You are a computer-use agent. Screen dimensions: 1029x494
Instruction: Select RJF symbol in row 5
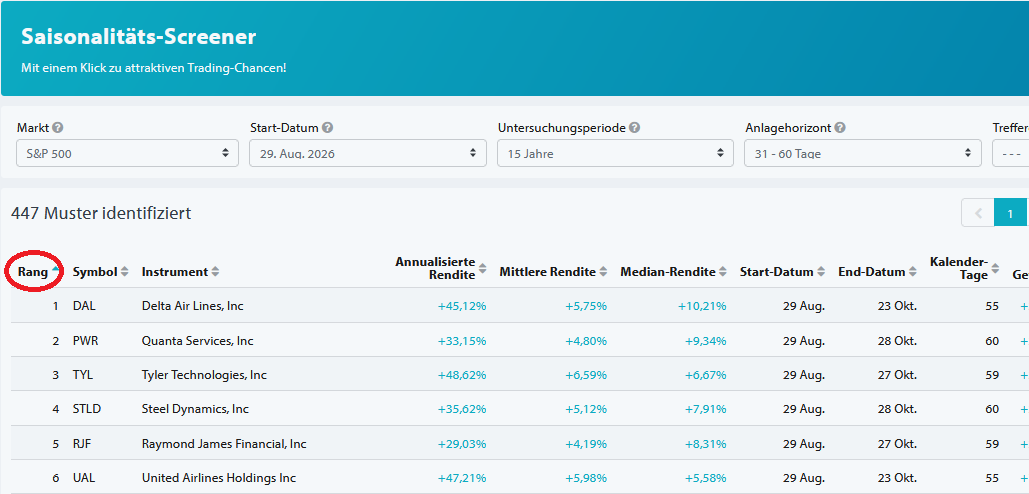coord(82,444)
